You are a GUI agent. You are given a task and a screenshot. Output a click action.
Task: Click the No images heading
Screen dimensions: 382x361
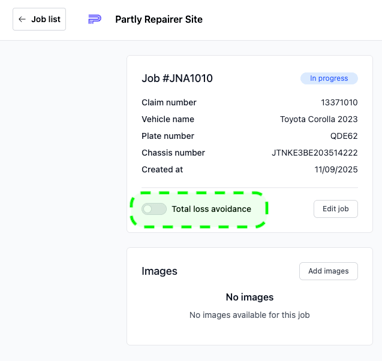coord(250,297)
